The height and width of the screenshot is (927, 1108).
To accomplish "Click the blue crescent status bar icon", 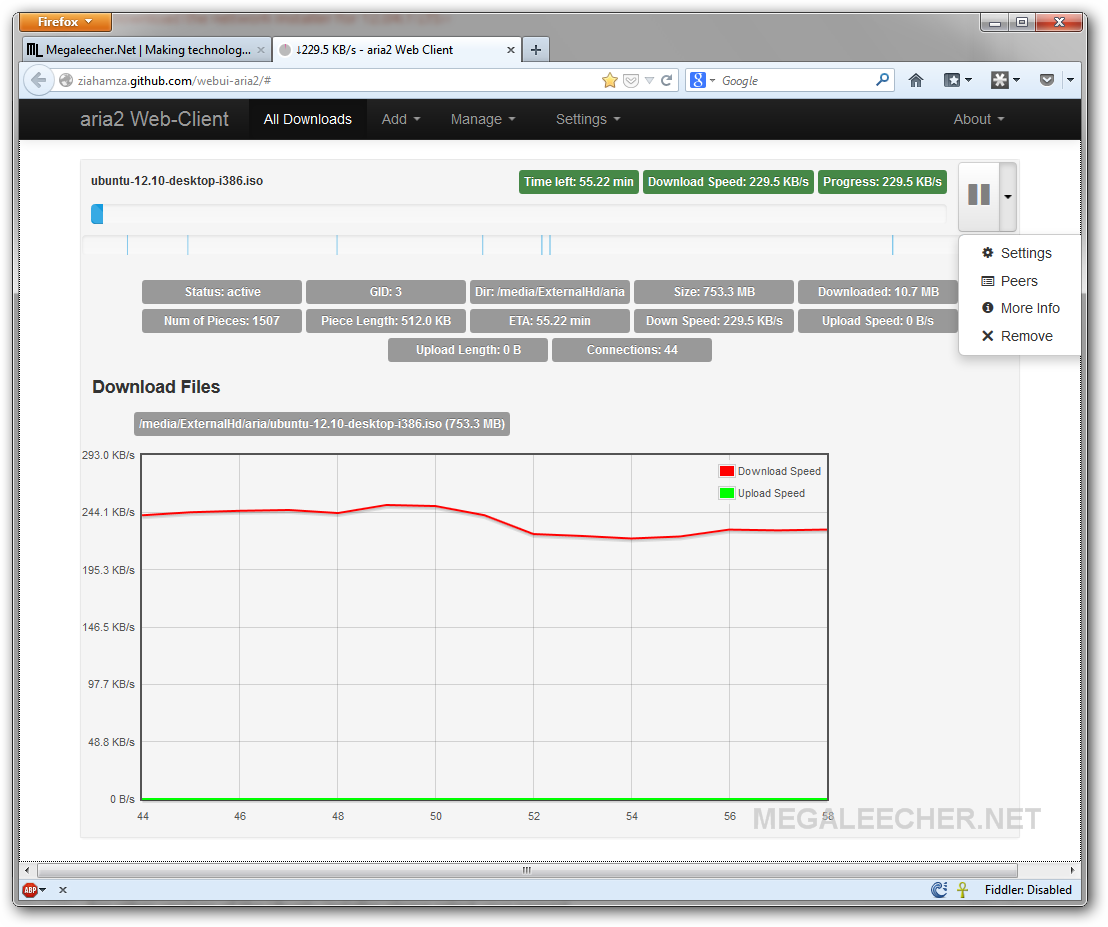I will click(939, 890).
